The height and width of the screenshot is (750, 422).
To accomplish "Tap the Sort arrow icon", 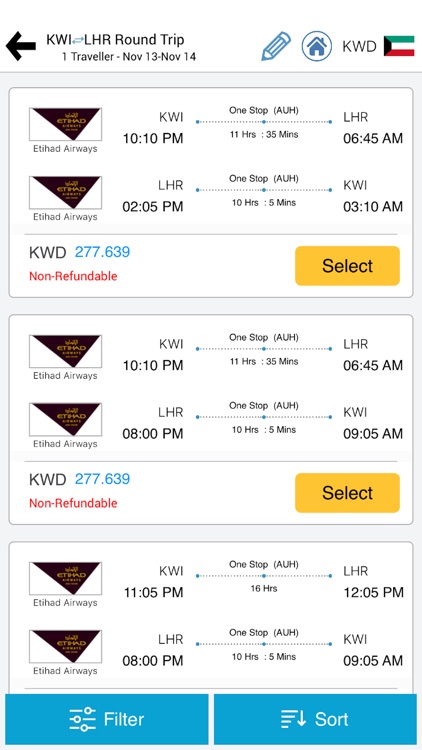I will (293, 719).
